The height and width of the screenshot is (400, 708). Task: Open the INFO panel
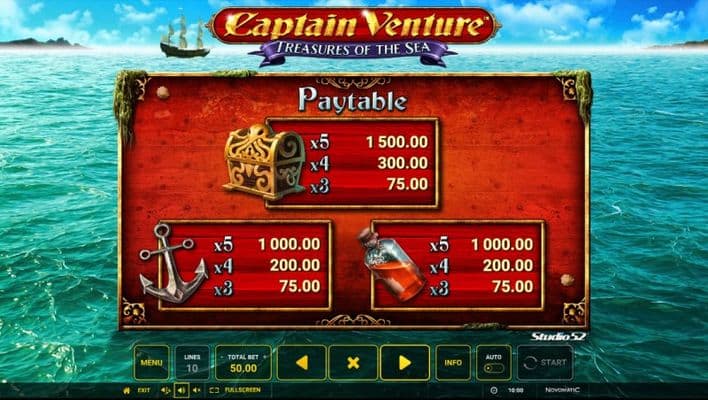click(453, 362)
